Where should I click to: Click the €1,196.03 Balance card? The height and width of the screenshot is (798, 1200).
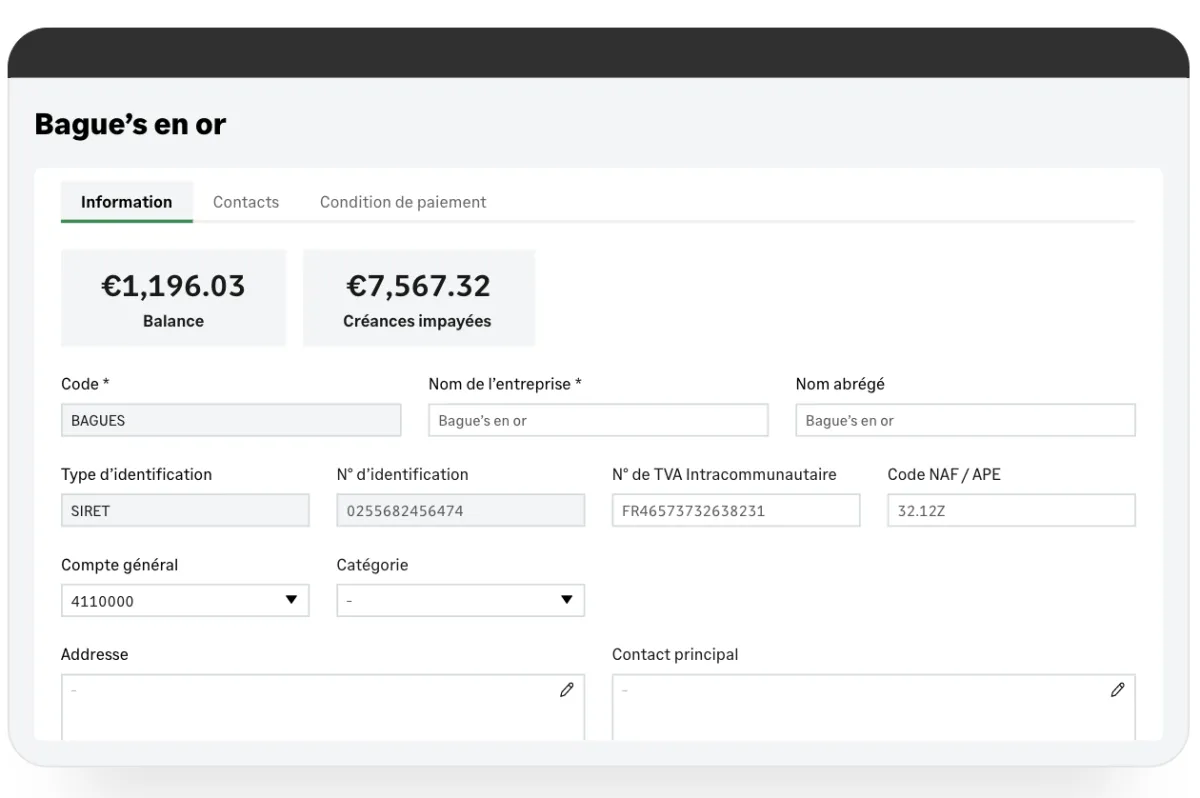[x=173, y=298]
